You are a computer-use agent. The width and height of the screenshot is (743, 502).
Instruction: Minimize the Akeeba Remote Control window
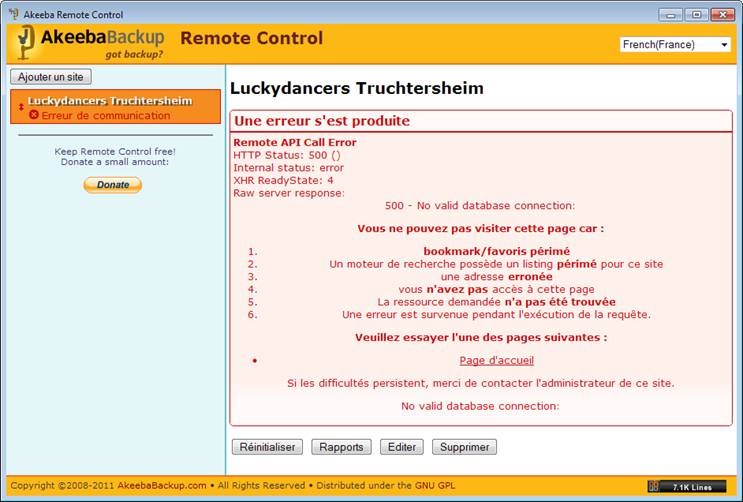pos(672,14)
